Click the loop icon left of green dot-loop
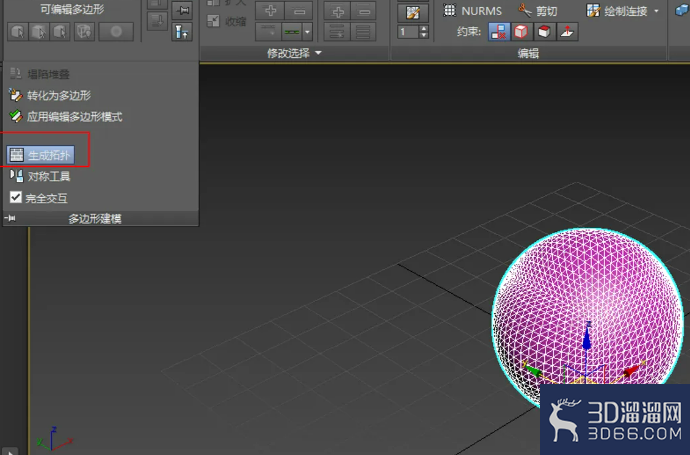Screen dimensions: 690x455 pos(268,32)
